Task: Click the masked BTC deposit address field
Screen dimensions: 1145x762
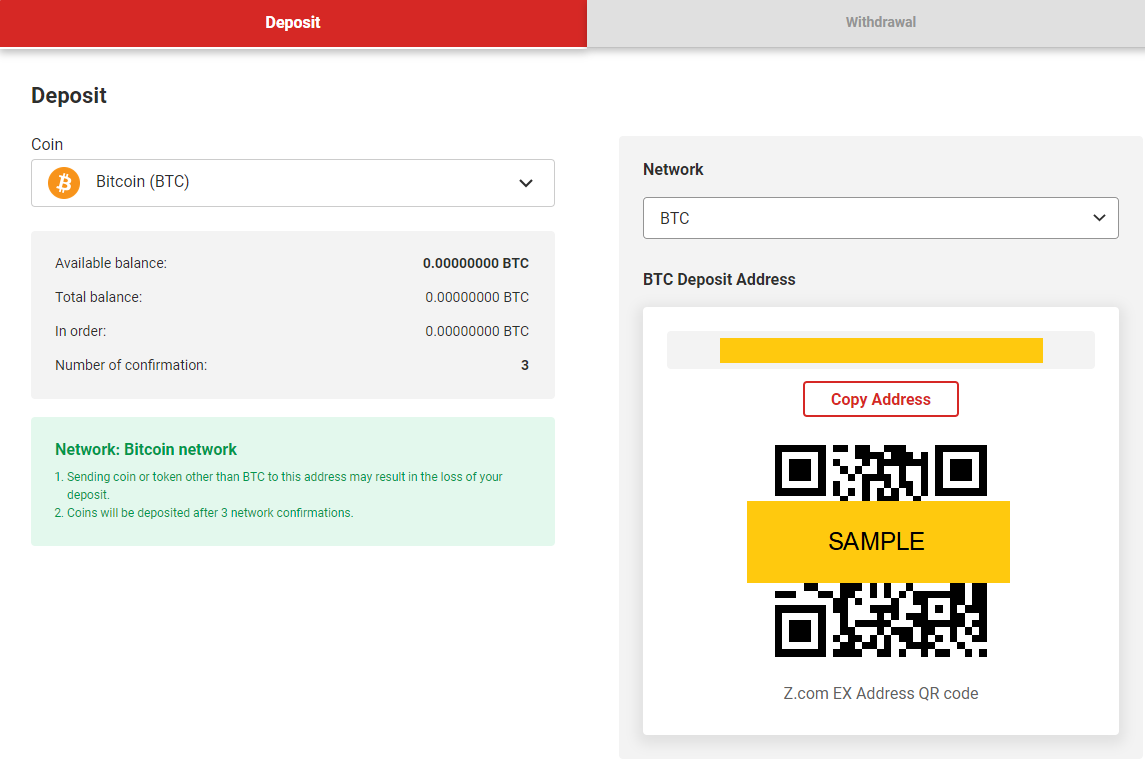Action: [x=881, y=350]
